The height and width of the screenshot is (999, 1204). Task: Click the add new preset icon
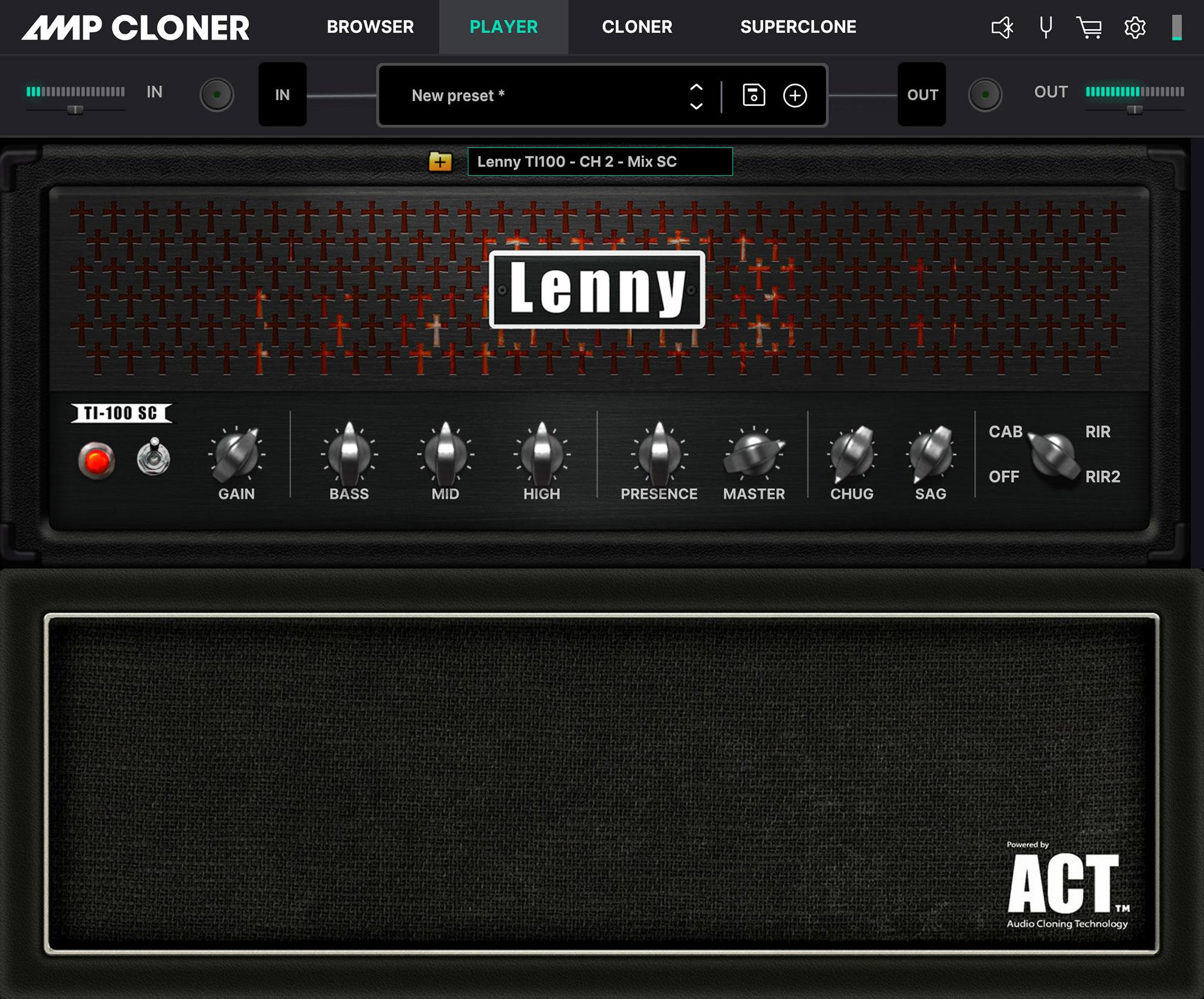click(x=796, y=95)
